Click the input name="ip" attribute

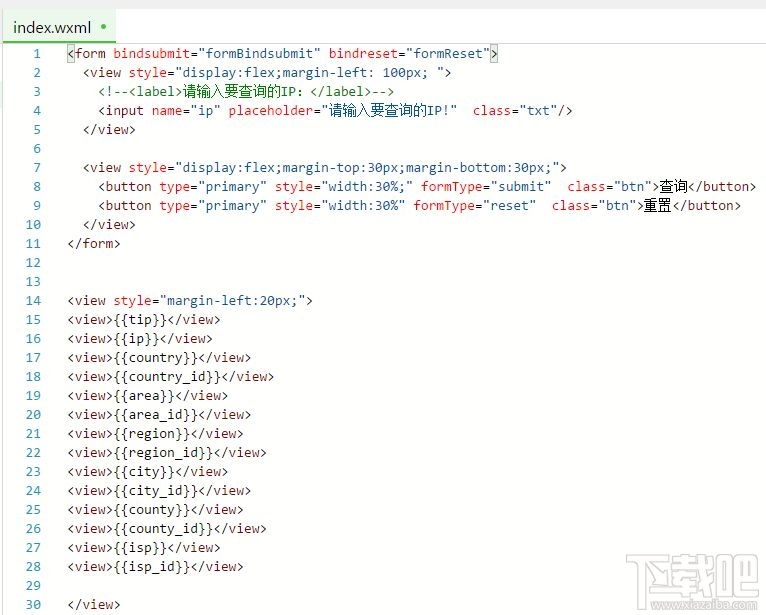(186, 111)
